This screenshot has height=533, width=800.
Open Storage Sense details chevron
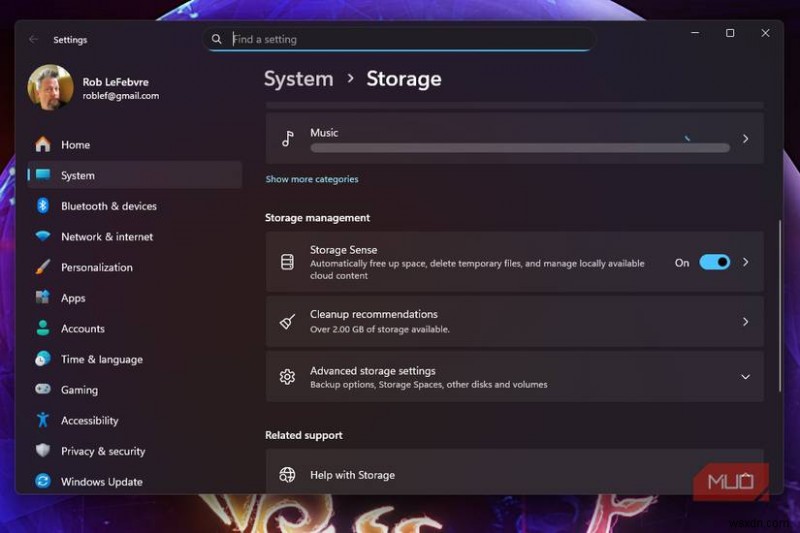point(745,262)
